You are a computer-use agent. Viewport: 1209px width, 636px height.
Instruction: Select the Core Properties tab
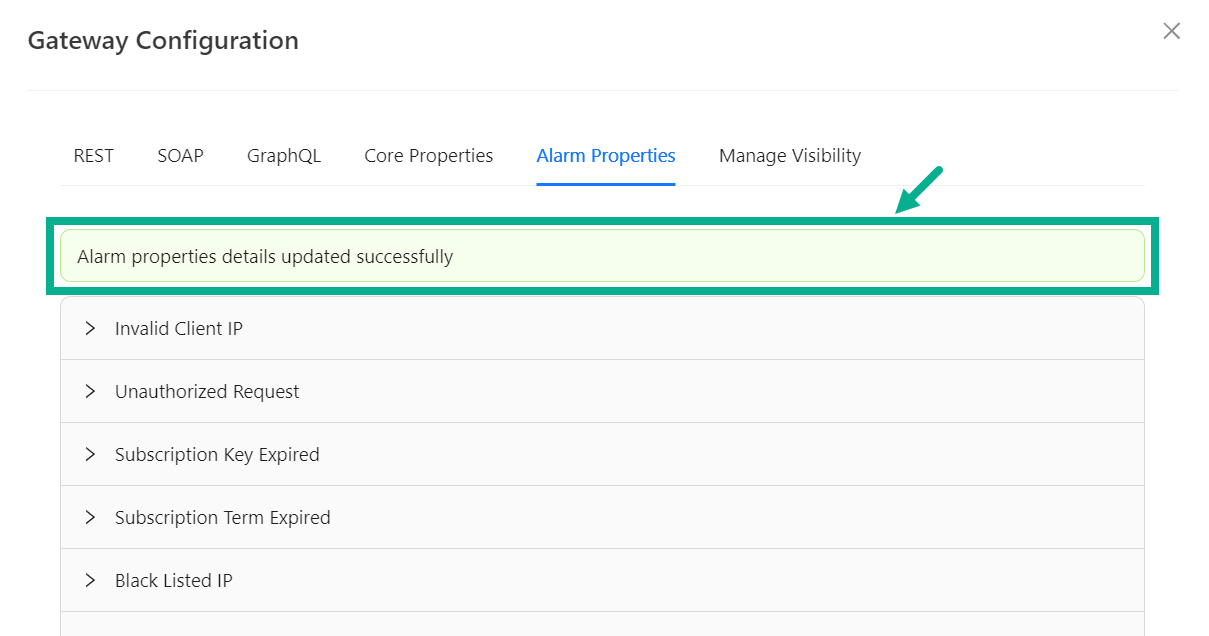[428, 156]
